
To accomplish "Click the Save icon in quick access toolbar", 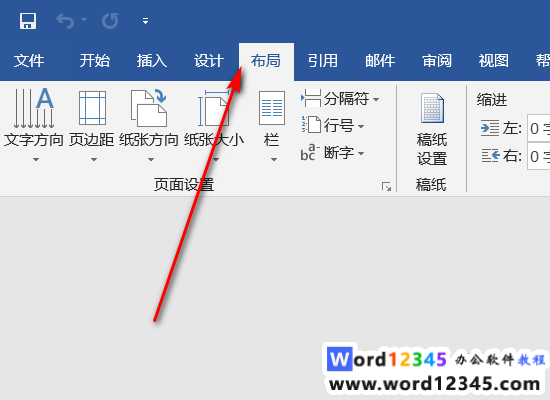I will click(28, 21).
